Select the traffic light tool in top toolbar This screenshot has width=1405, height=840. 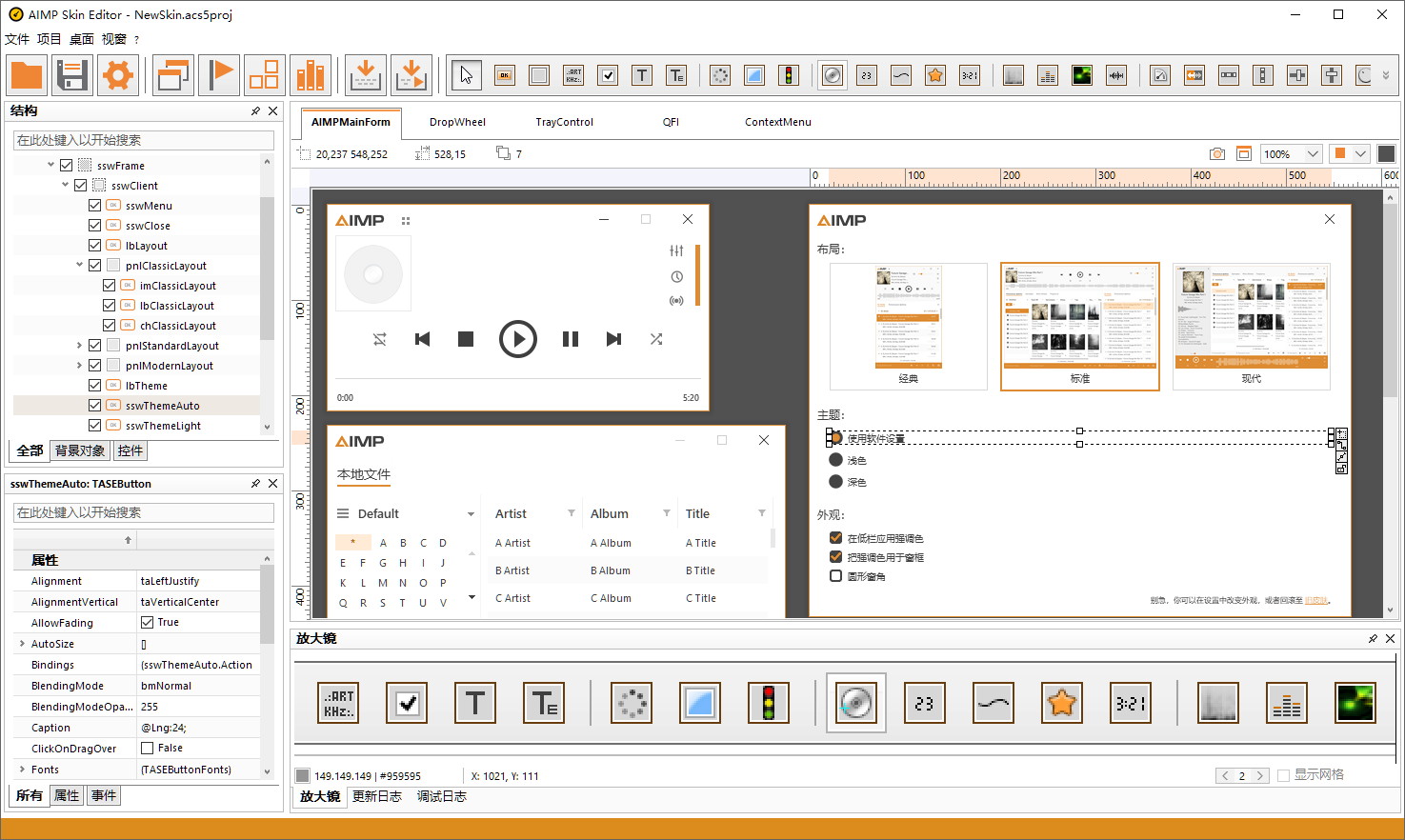tap(789, 75)
